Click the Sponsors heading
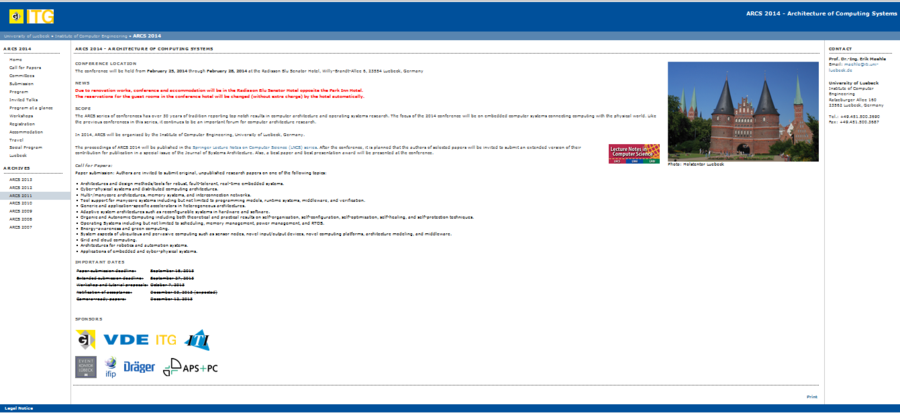The width and height of the screenshot is (900, 413). (88, 318)
